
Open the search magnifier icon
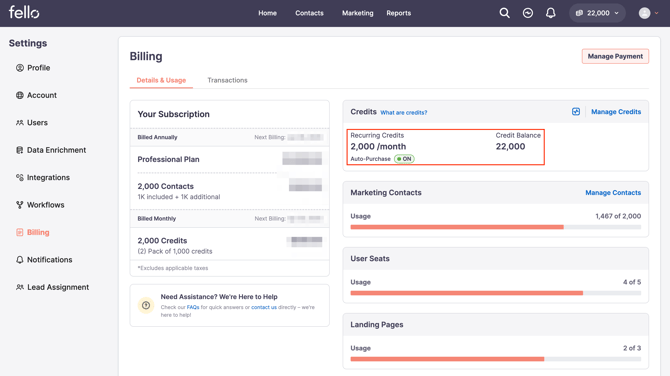[505, 13]
